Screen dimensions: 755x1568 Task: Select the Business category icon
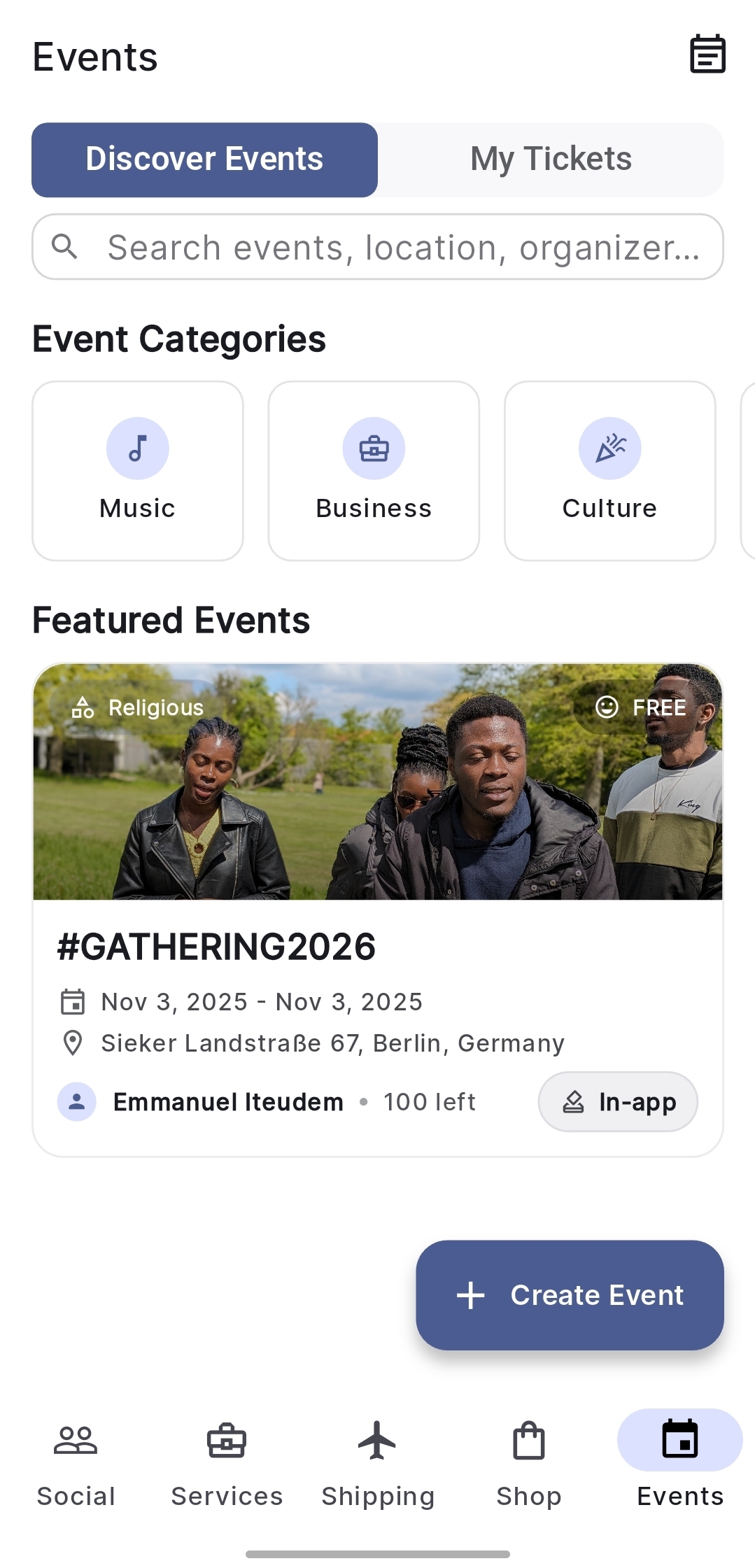(374, 448)
